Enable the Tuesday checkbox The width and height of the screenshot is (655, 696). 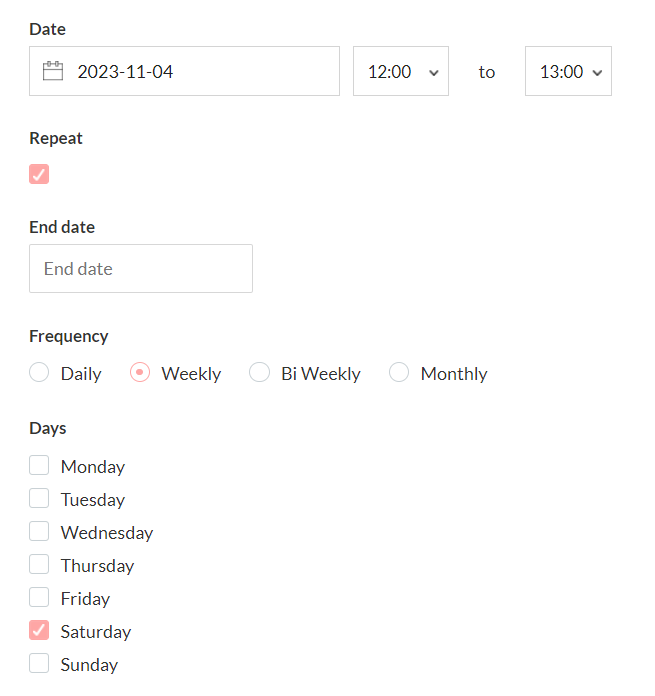(x=39, y=498)
